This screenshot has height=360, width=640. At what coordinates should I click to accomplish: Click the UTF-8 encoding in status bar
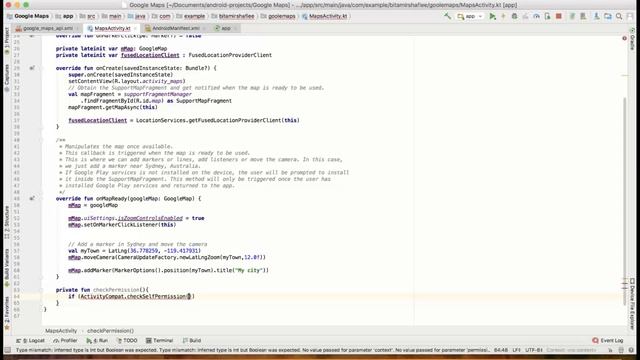point(534,350)
